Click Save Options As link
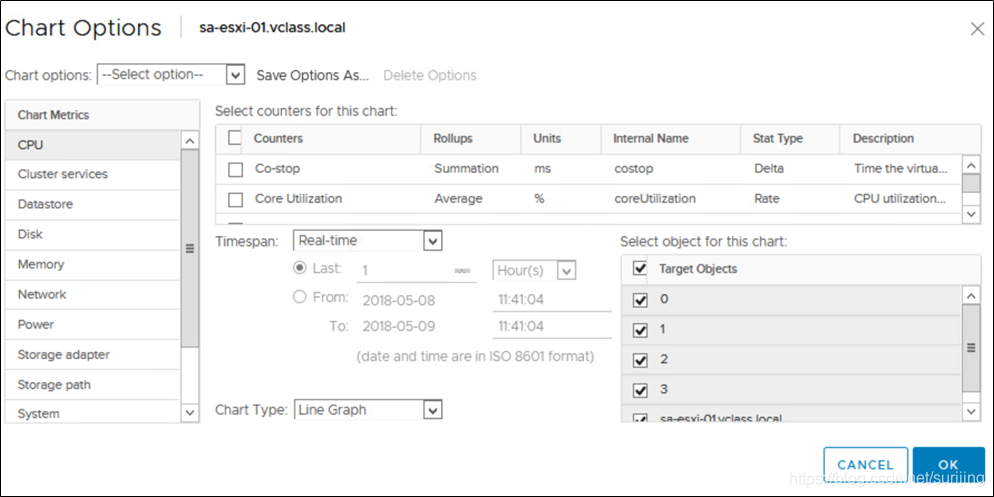The height and width of the screenshot is (497, 994). pos(312,75)
